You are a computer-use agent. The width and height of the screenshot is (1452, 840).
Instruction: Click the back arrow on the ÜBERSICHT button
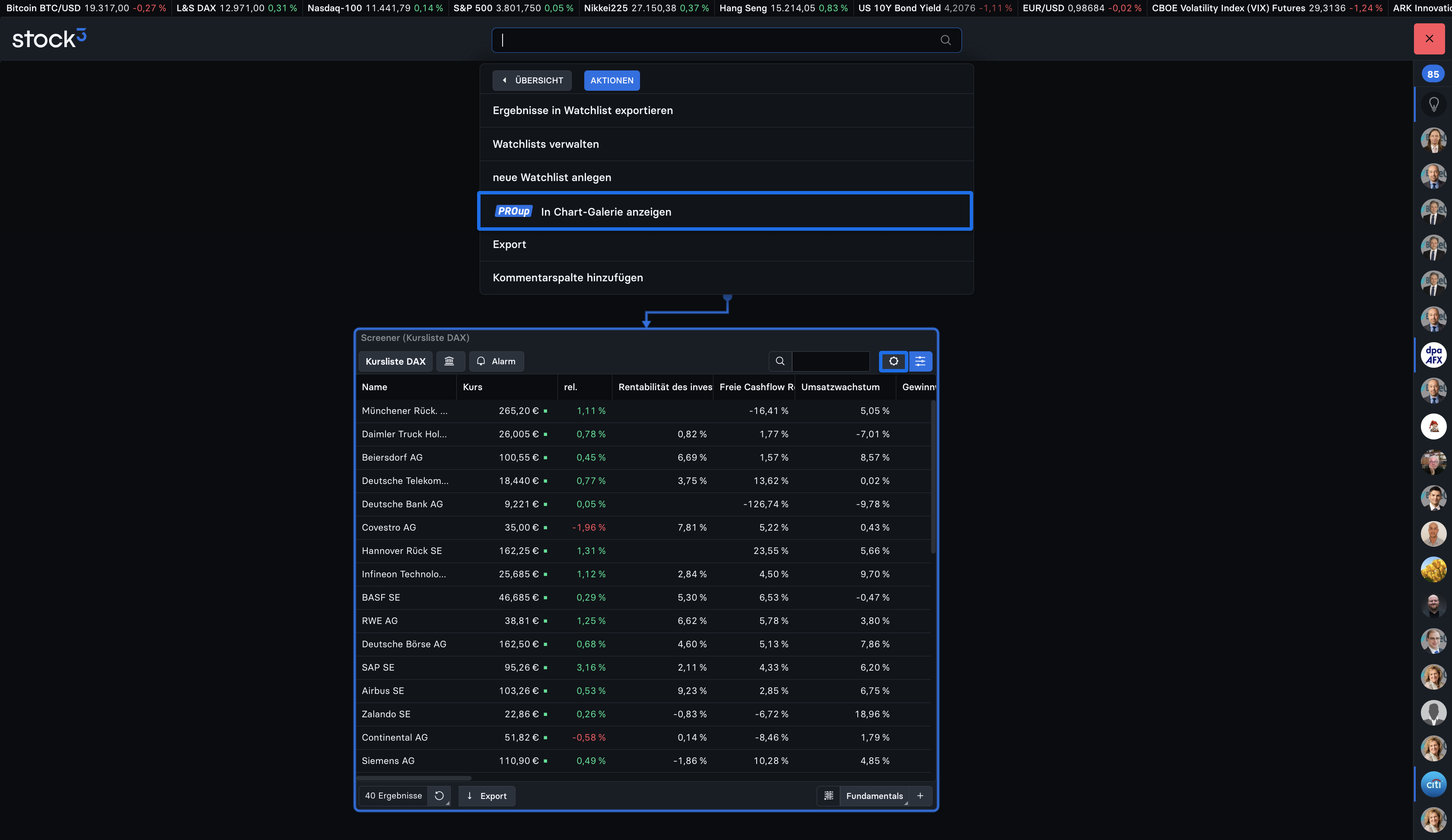(504, 81)
